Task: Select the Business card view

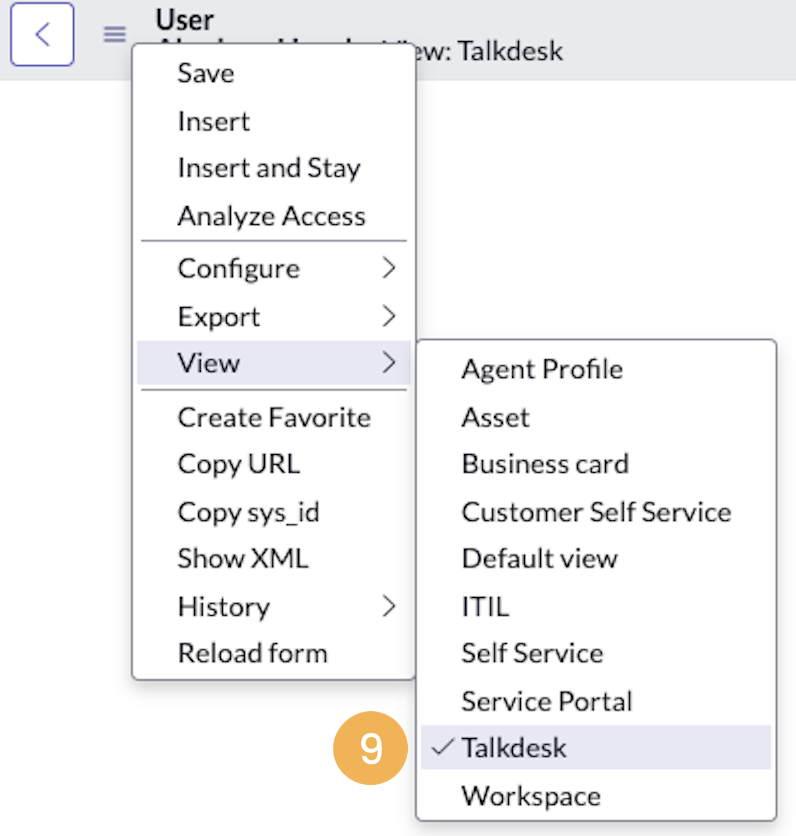Action: click(x=596, y=464)
